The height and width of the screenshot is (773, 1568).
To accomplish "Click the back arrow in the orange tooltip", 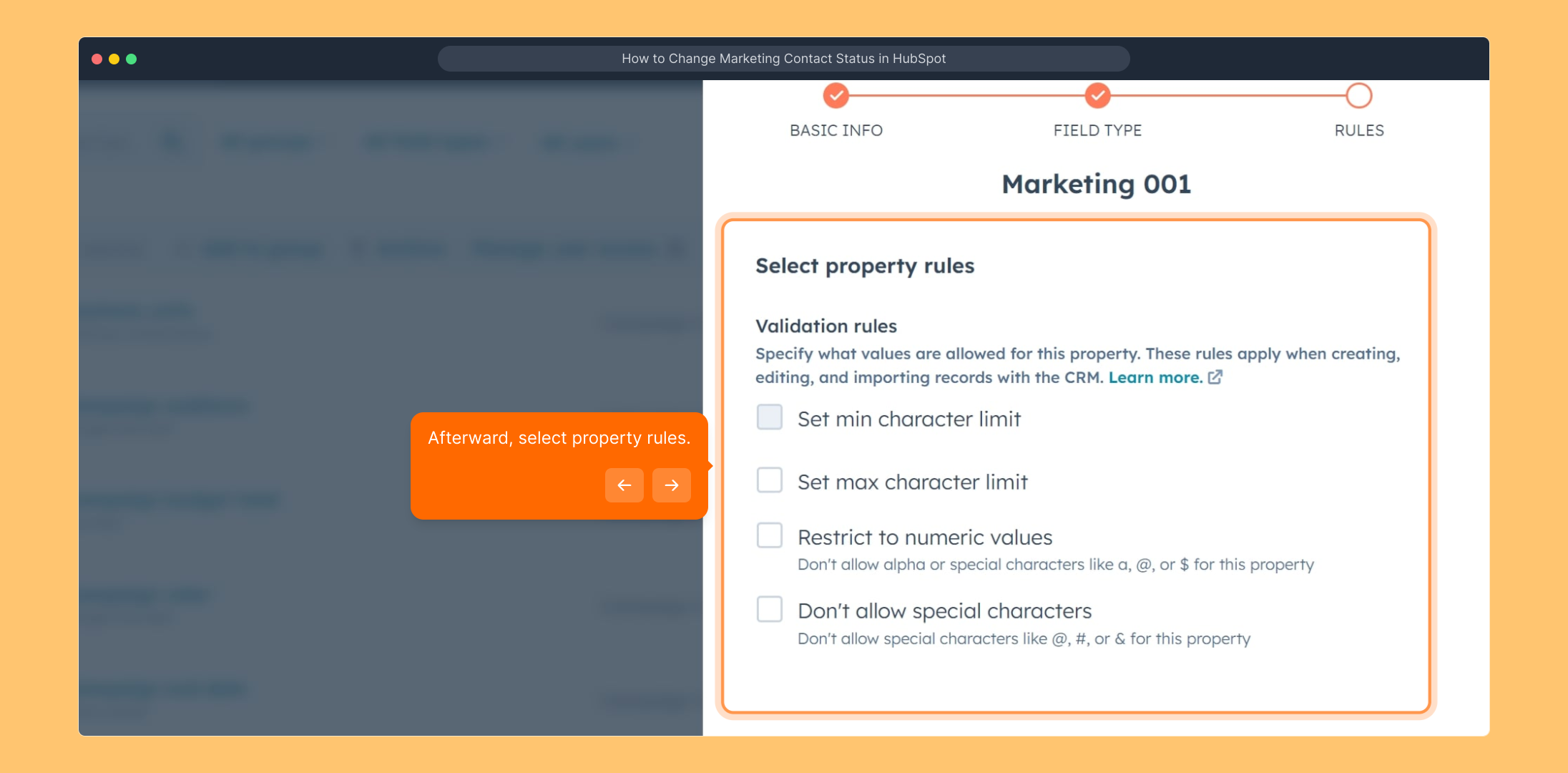I will (624, 485).
